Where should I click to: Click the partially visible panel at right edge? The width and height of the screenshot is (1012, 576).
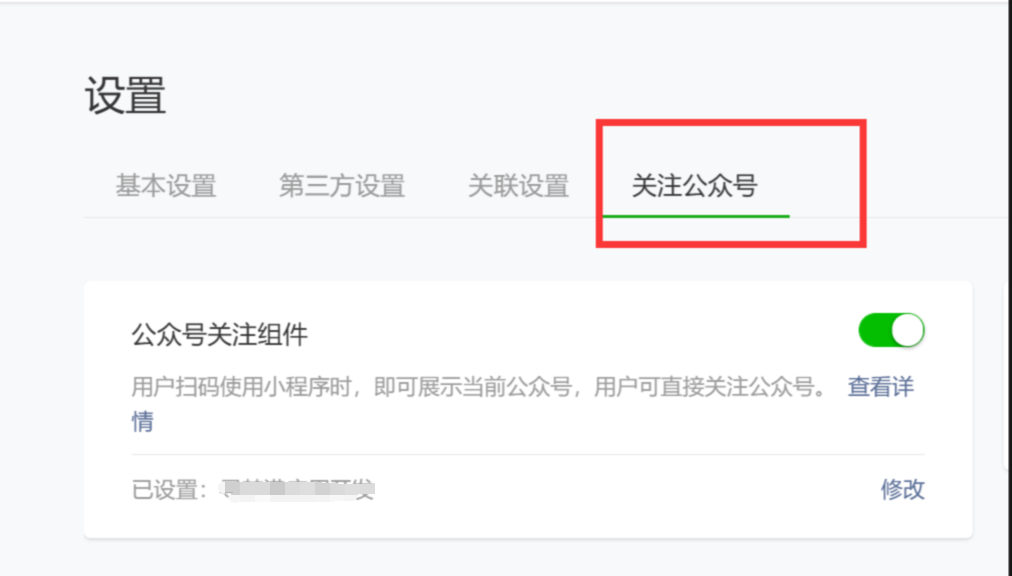click(1008, 375)
